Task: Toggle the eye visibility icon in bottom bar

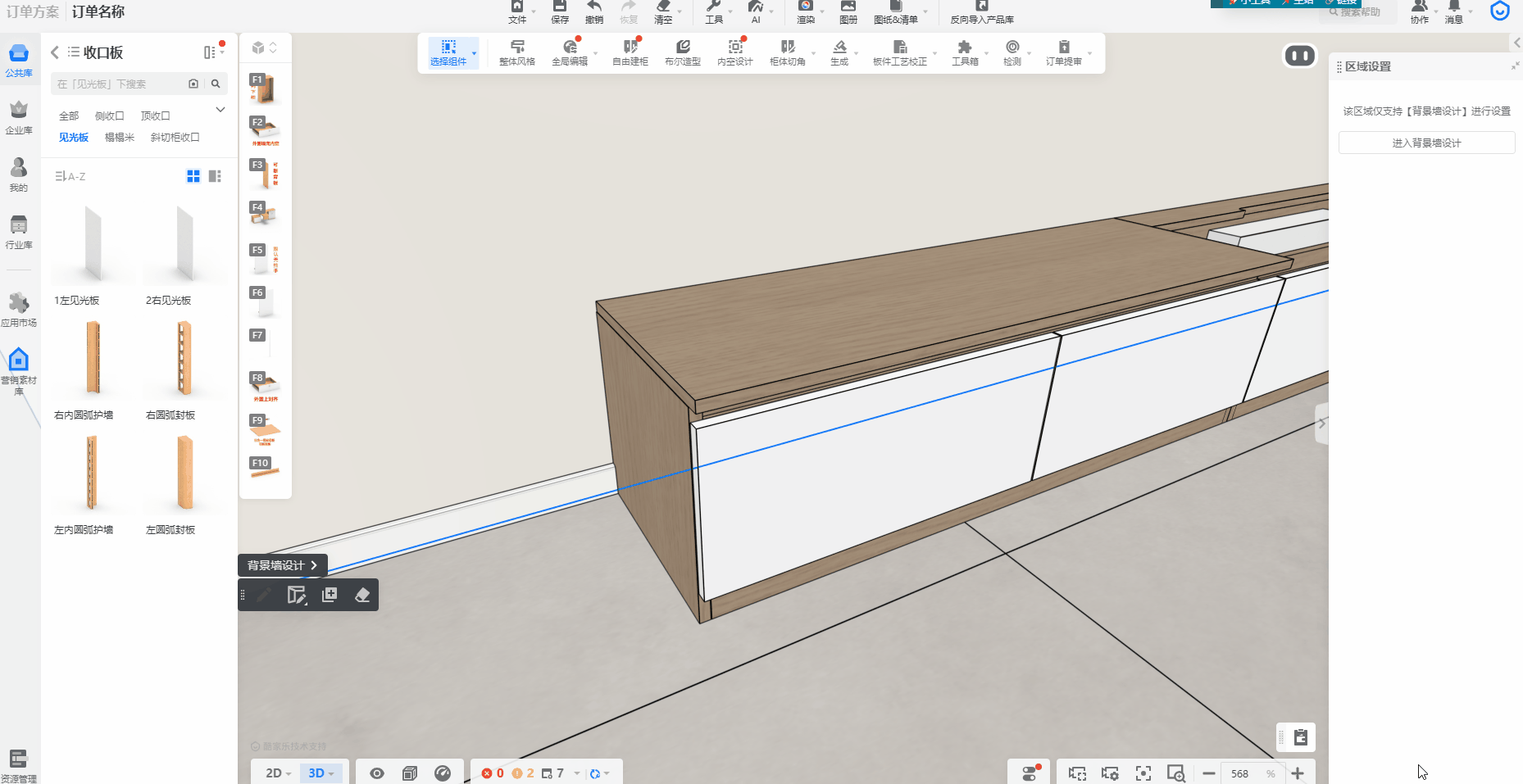Action: (x=377, y=773)
